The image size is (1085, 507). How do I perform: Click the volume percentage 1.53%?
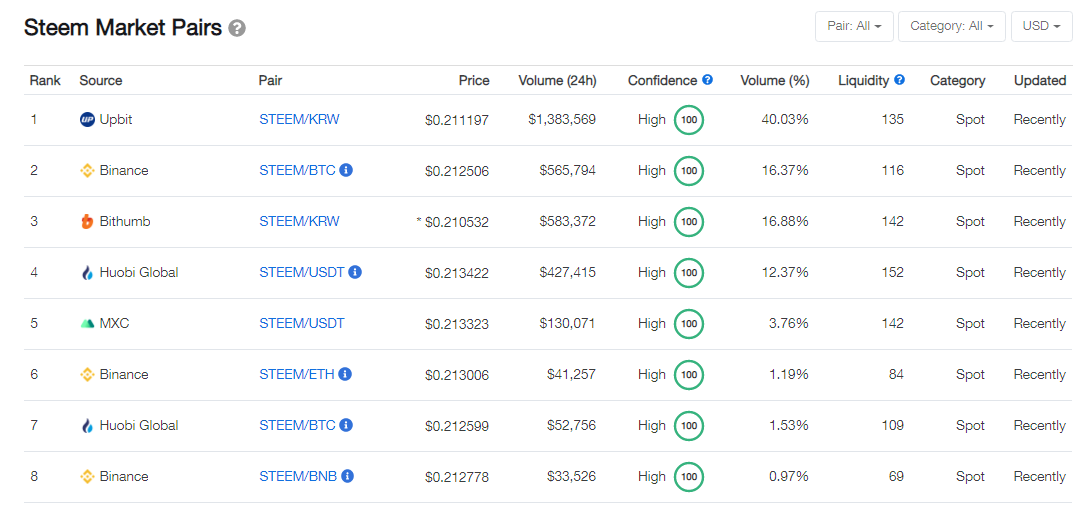788,425
